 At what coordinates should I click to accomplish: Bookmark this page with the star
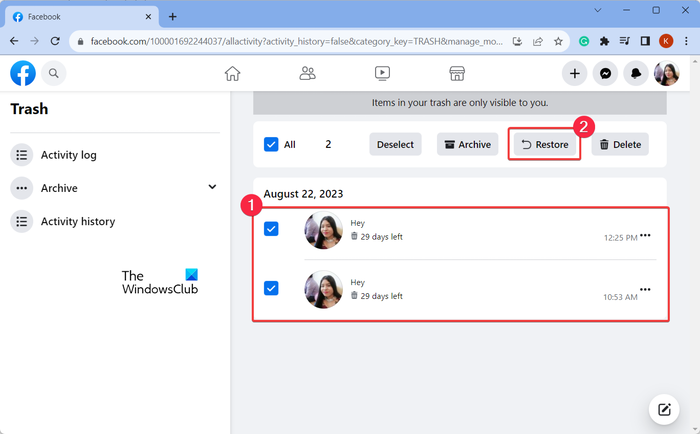(x=558, y=42)
